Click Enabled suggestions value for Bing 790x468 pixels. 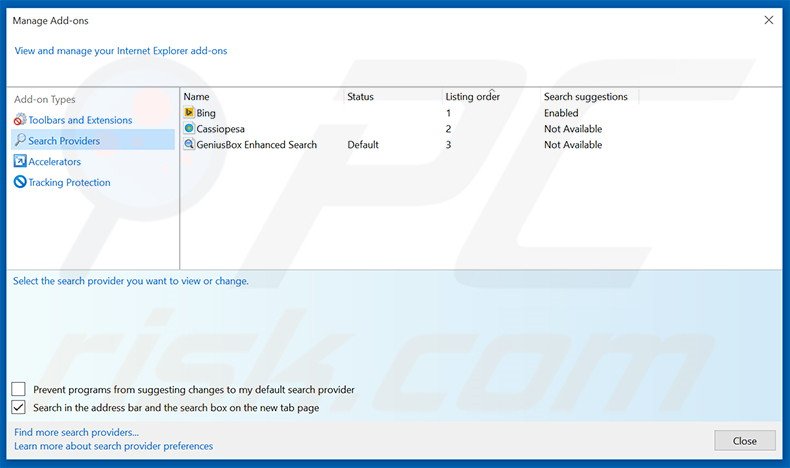(x=561, y=113)
